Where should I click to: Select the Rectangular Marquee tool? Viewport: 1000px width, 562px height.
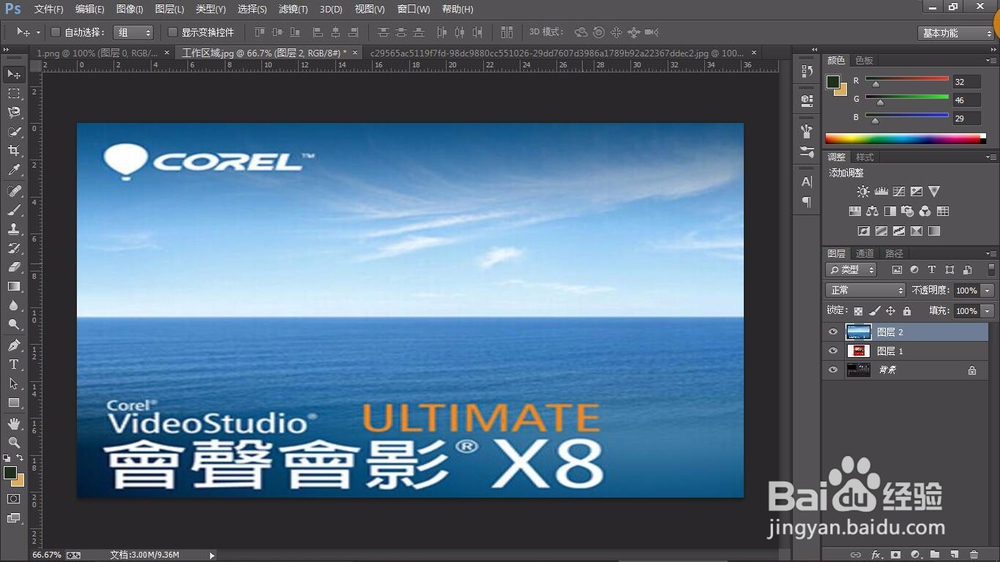tap(13, 94)
